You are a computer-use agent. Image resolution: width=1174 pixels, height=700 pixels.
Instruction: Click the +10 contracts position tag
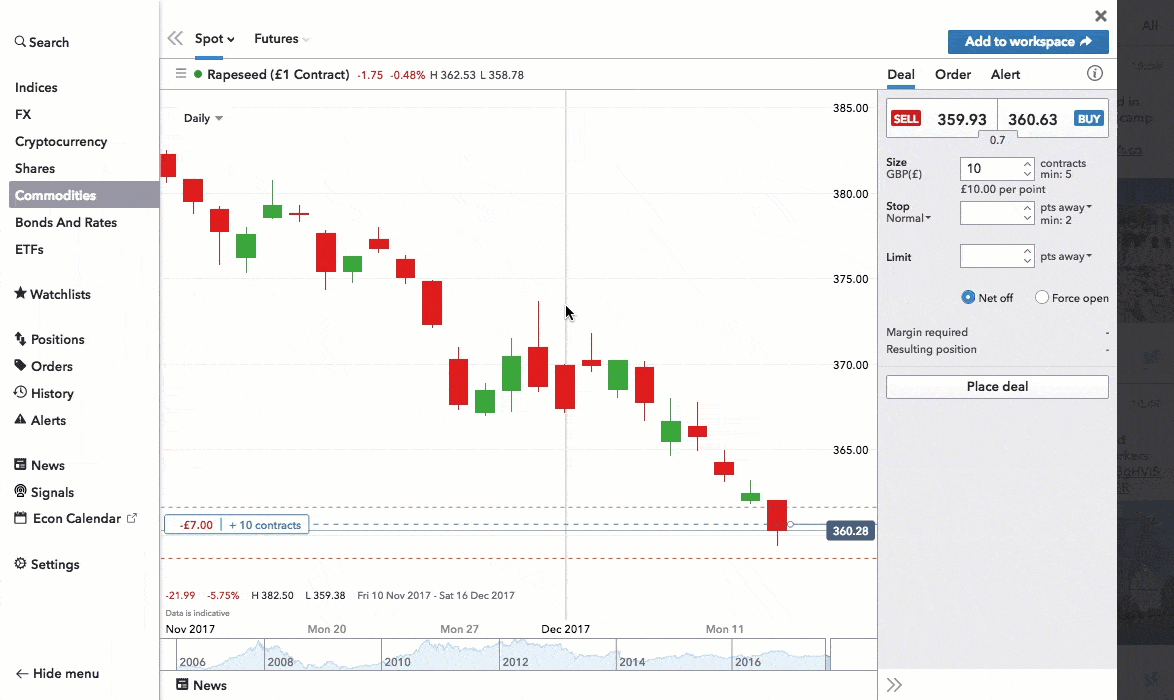click(x=265, y=525)
